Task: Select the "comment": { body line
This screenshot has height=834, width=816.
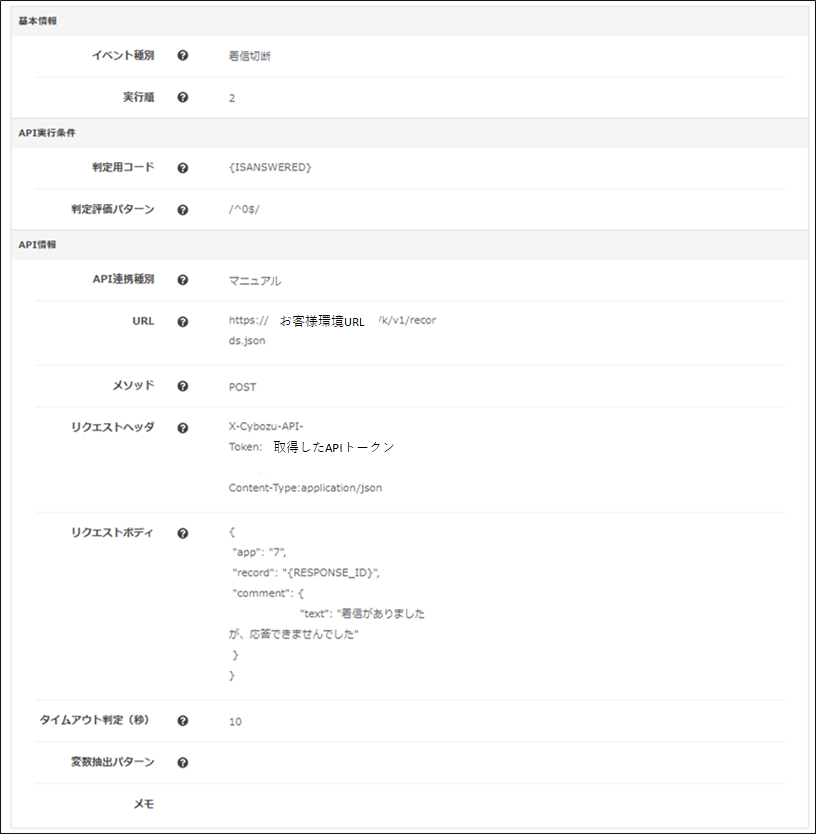Action: point(268,593)
